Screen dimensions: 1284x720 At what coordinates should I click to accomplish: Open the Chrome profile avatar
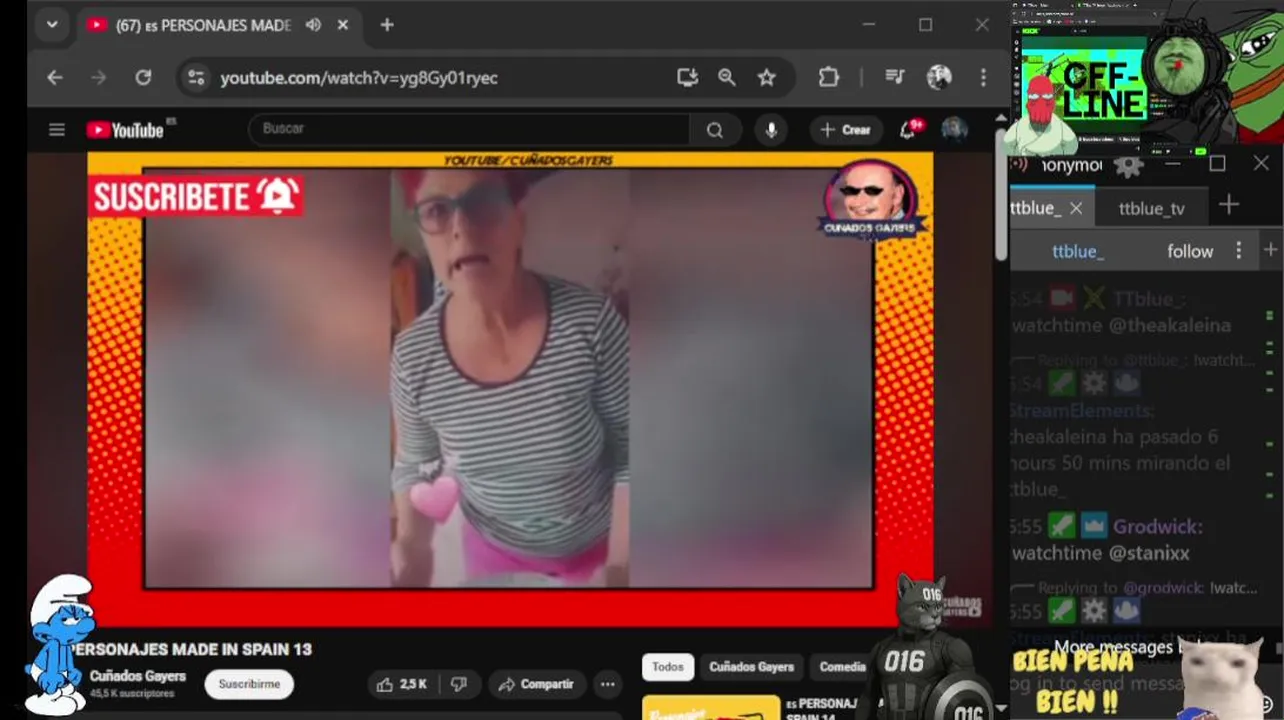pos(939,77)
